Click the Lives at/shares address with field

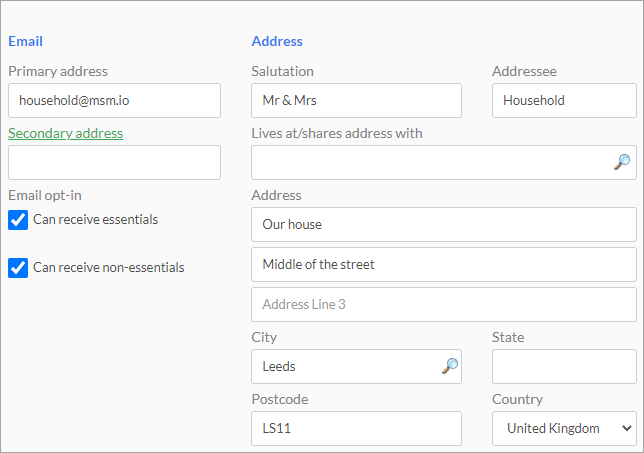click(x=444, y=162)
